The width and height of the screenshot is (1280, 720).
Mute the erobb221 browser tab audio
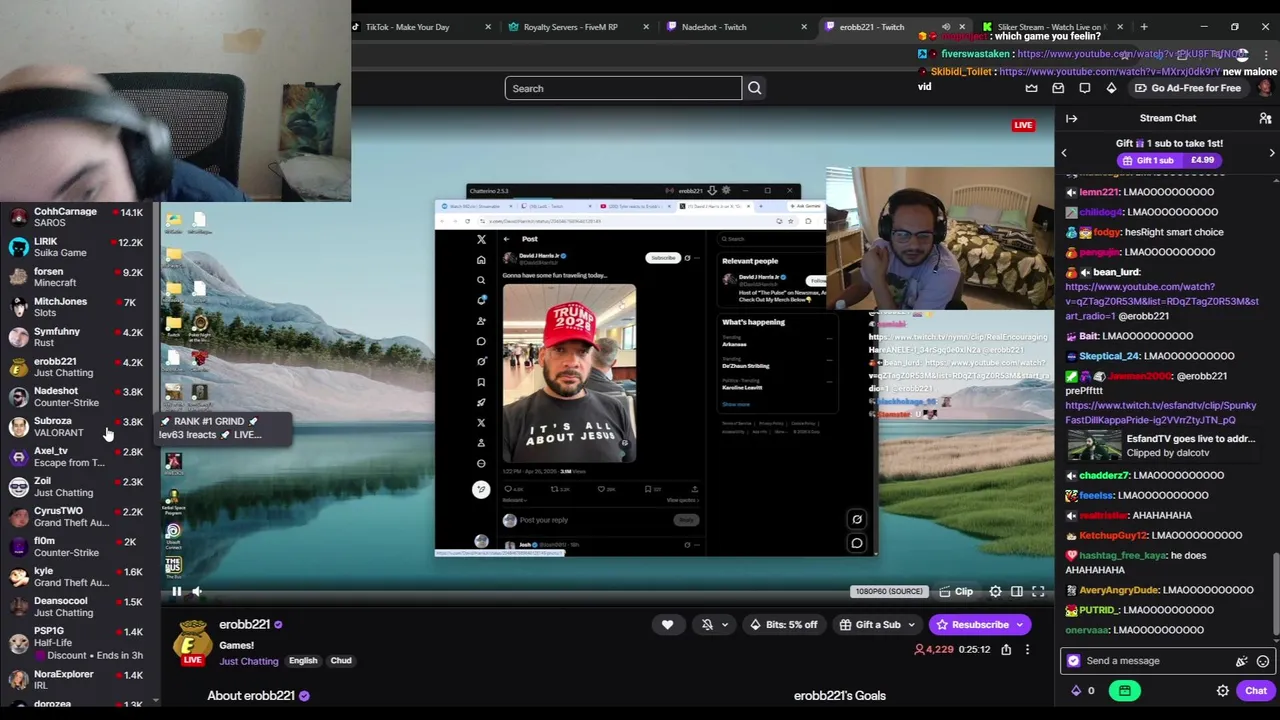pyautogui.click(x=945, y=27)
